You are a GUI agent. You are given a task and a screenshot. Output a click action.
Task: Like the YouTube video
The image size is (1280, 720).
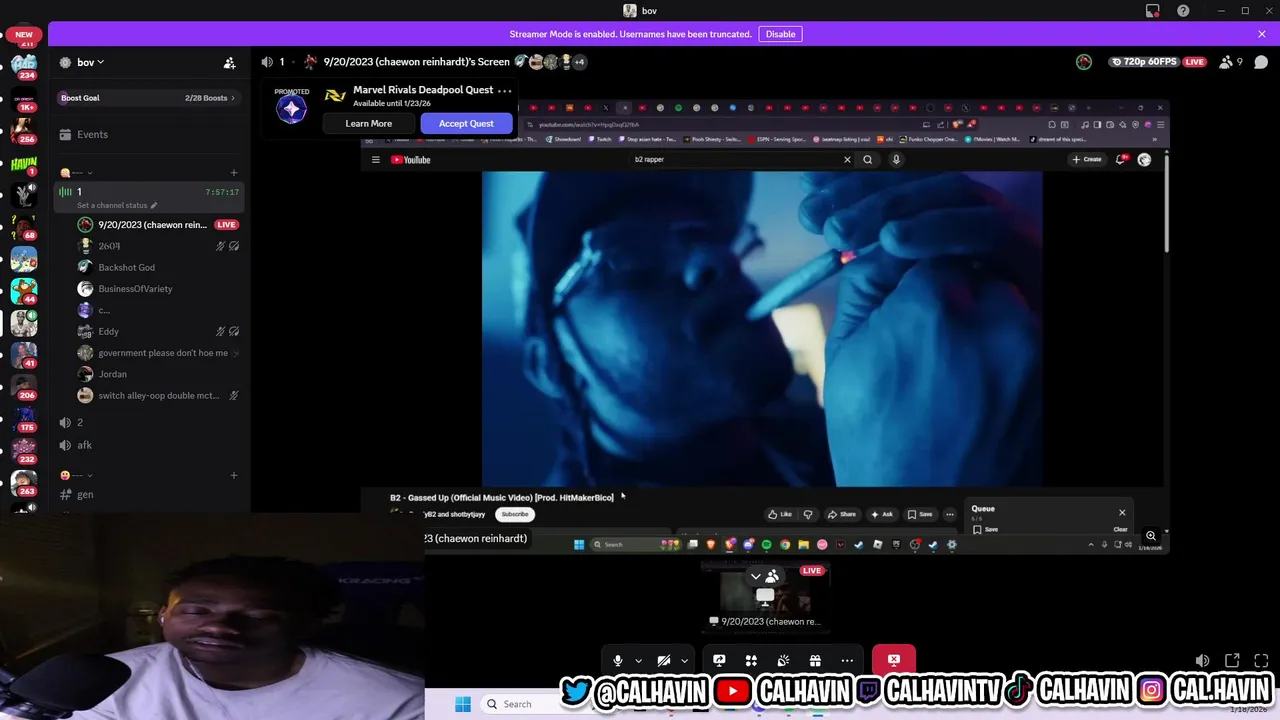point(780,515)
